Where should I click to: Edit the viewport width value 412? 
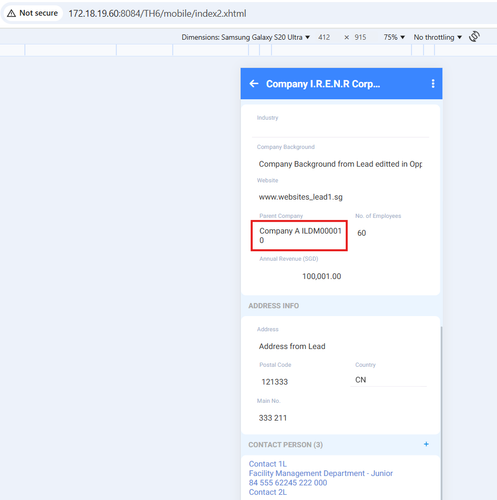(324, 37)
